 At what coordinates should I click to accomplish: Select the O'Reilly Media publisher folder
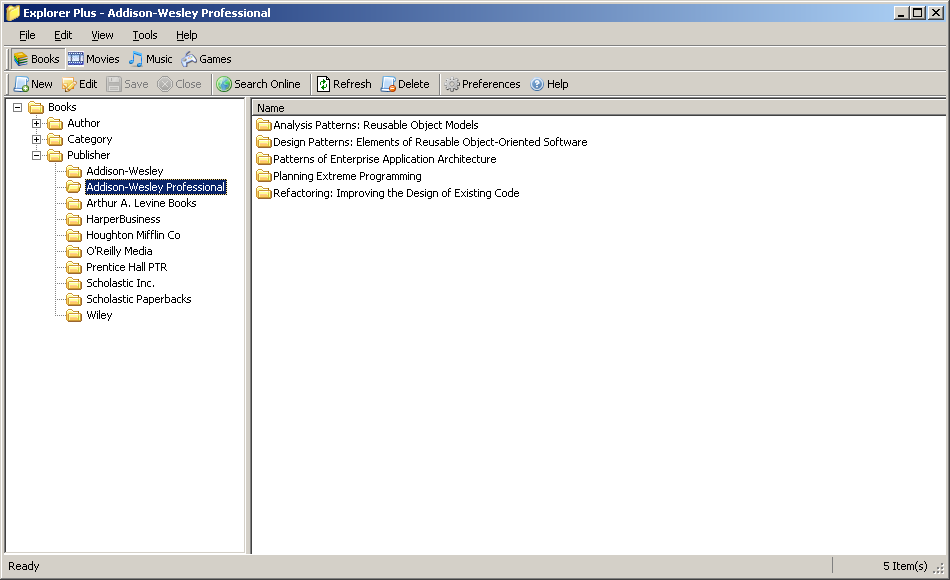tap(119, 251)
